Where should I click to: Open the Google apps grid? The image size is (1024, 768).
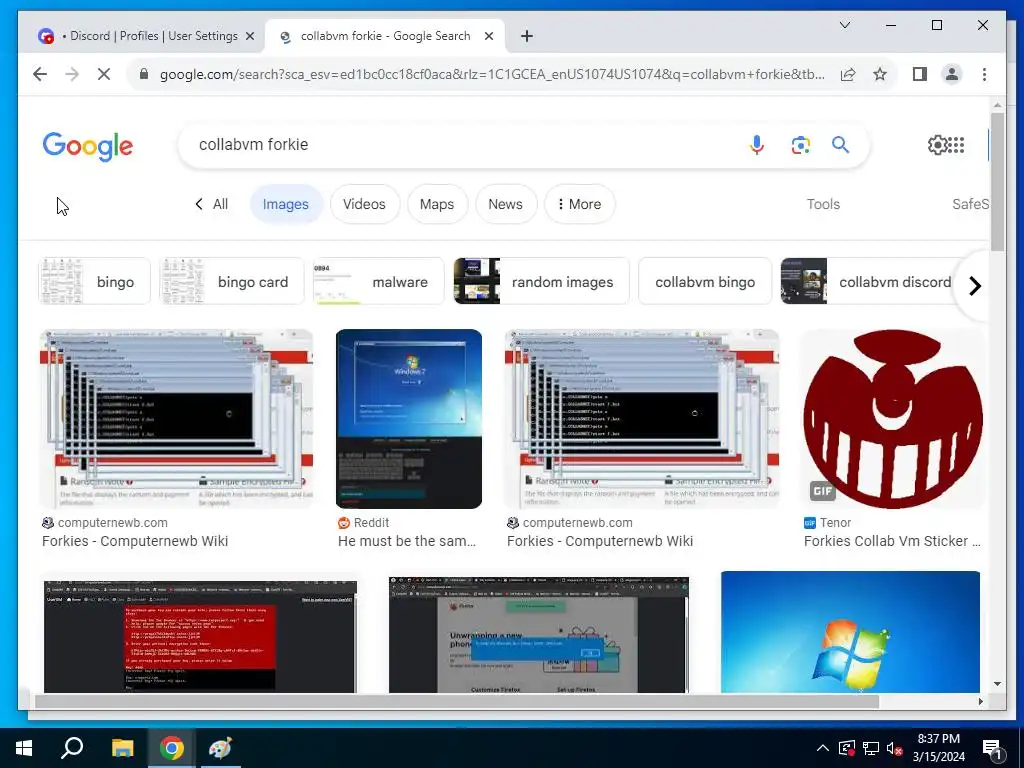(956, 144)
